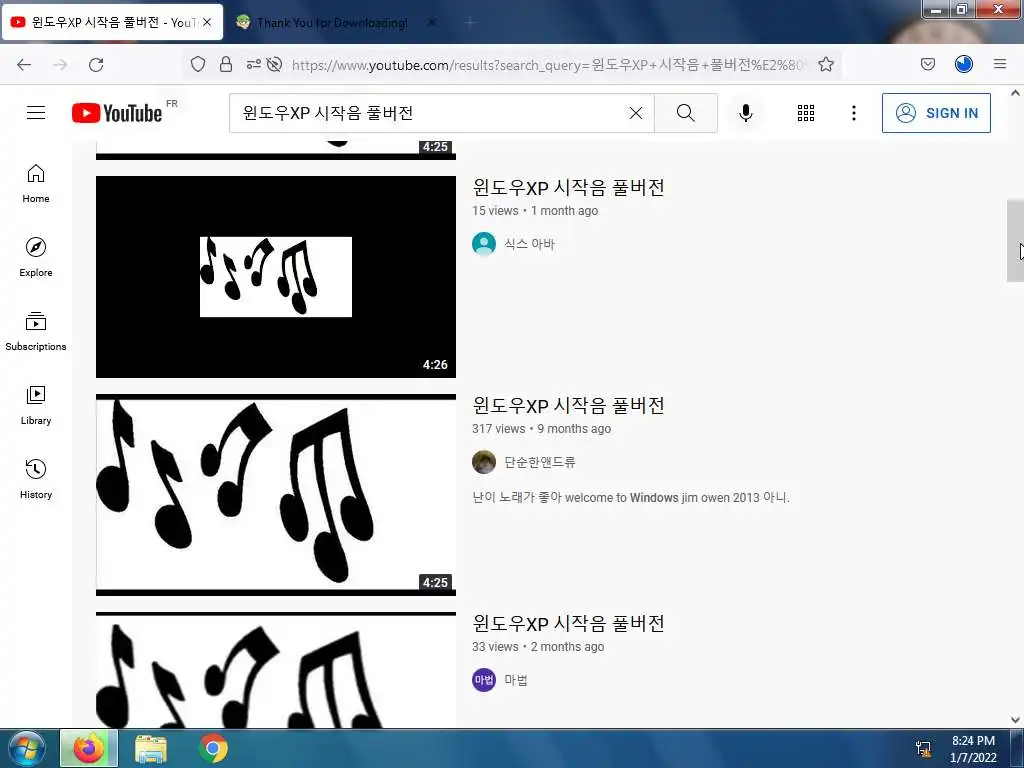Open the video title with 15 views
The height and width of the screenshot is (768, 1024).
568,188
